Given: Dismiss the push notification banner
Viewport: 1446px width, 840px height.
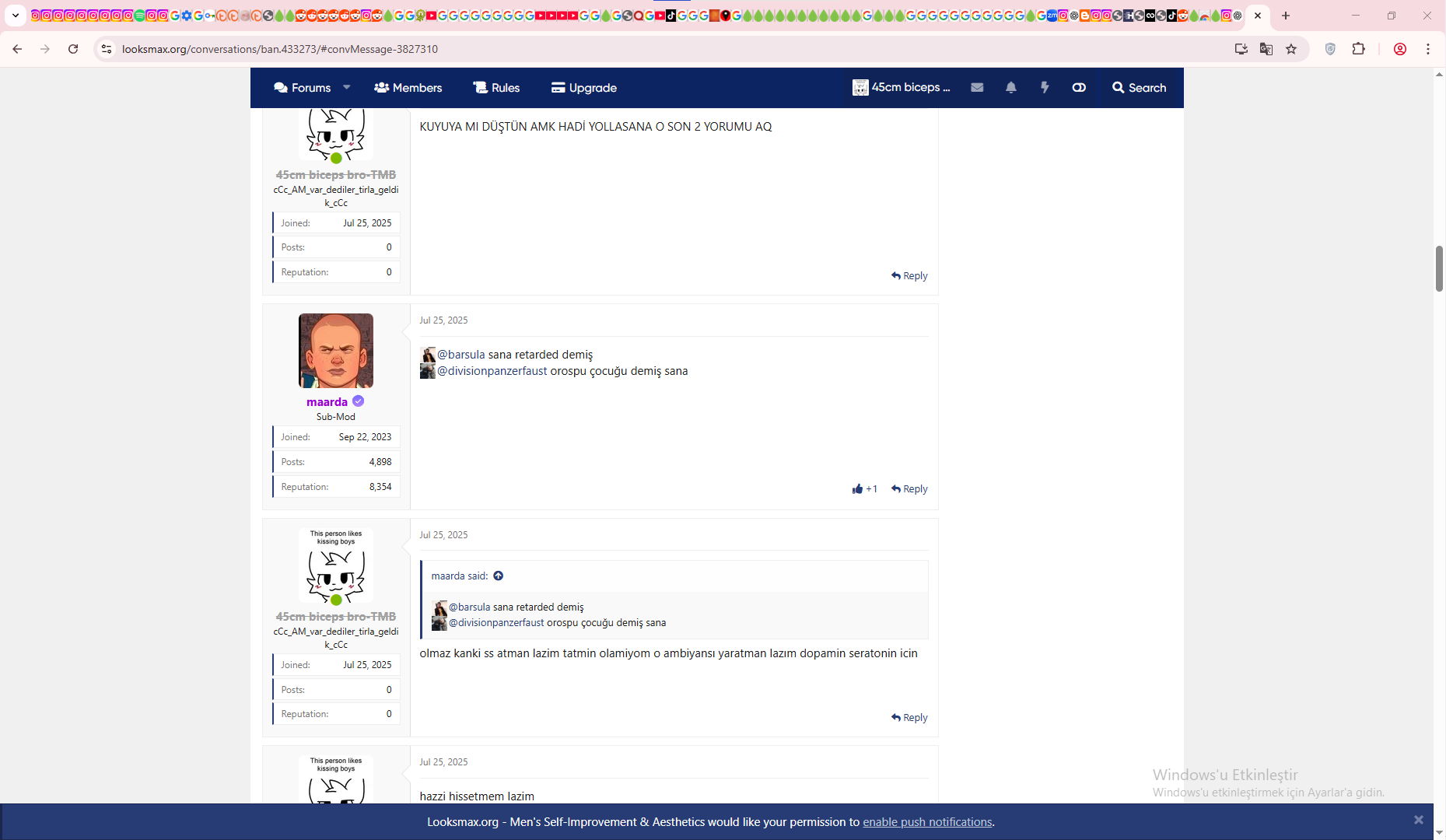Looking at the screenshot, I should click(1418, 820).
